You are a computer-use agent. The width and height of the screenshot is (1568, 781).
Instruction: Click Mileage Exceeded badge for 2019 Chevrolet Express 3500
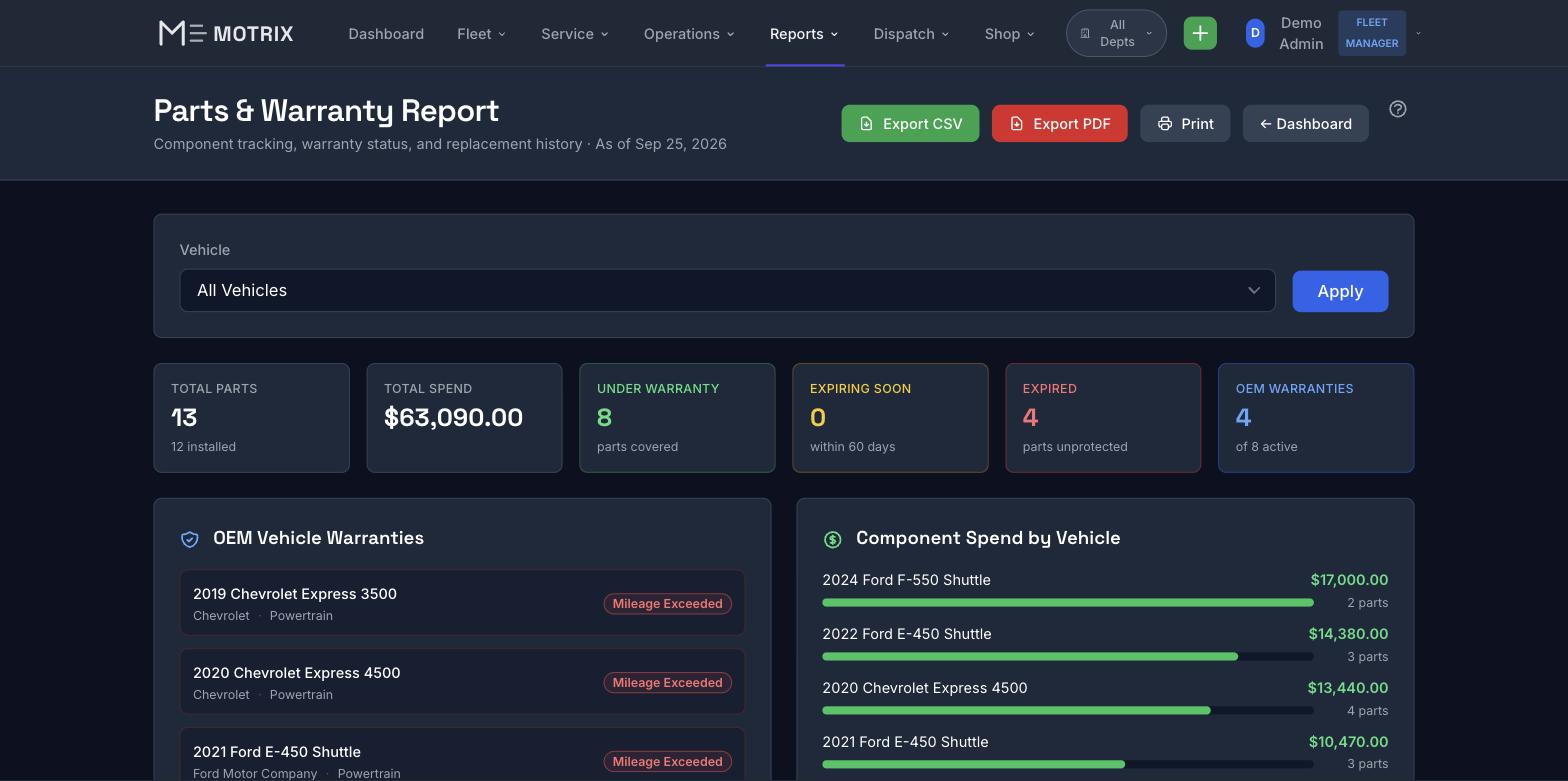click(667, 604)
